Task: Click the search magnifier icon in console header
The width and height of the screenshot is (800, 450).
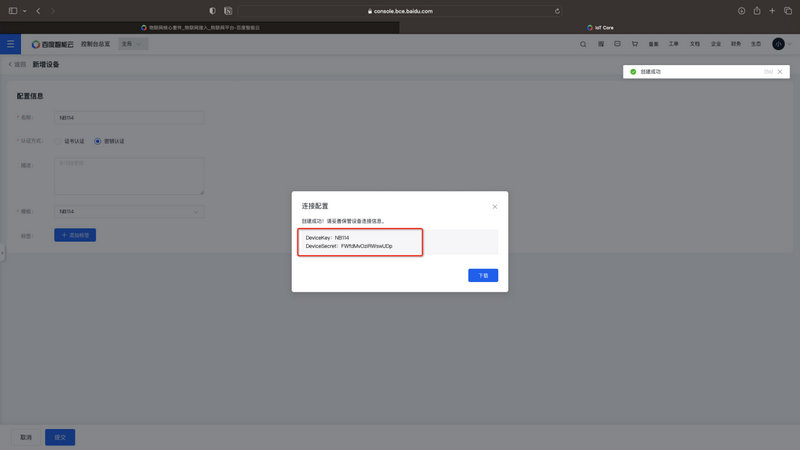Action: [x=584, y=44]
